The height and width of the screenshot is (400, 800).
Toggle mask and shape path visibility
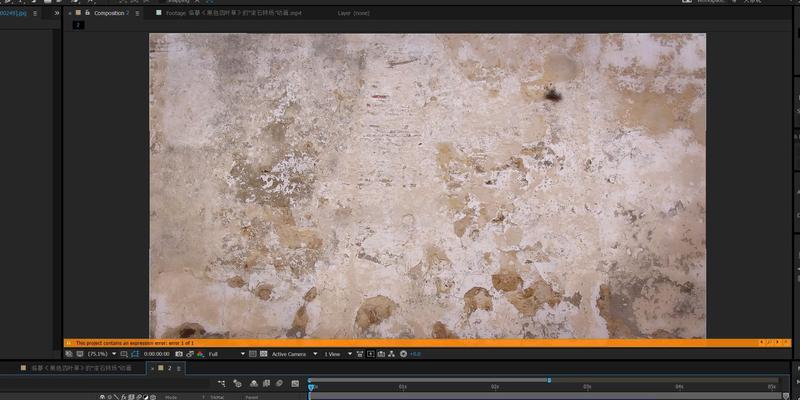coord(135,354)
